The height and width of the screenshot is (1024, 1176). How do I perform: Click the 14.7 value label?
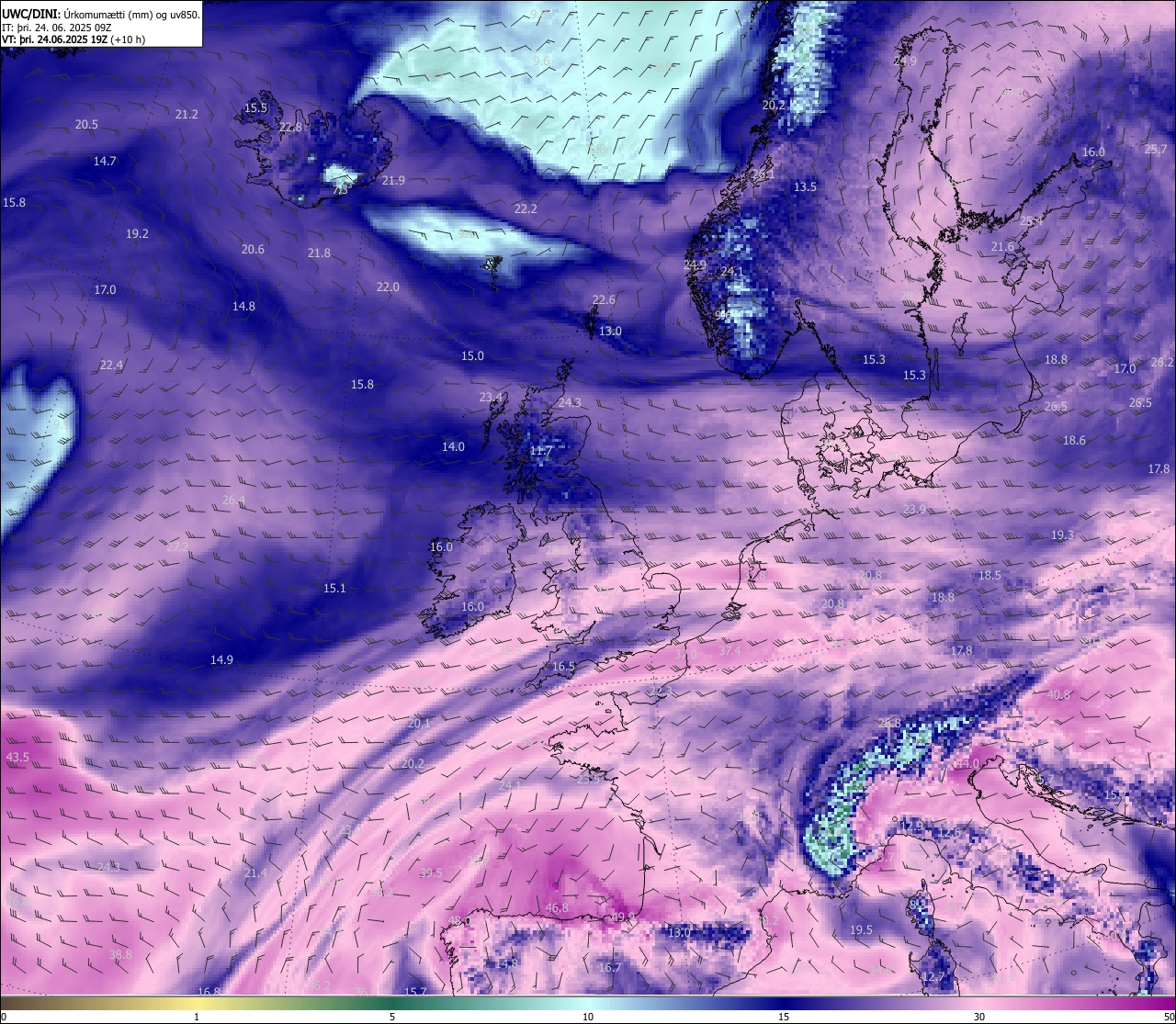click(x=105, y=161)
